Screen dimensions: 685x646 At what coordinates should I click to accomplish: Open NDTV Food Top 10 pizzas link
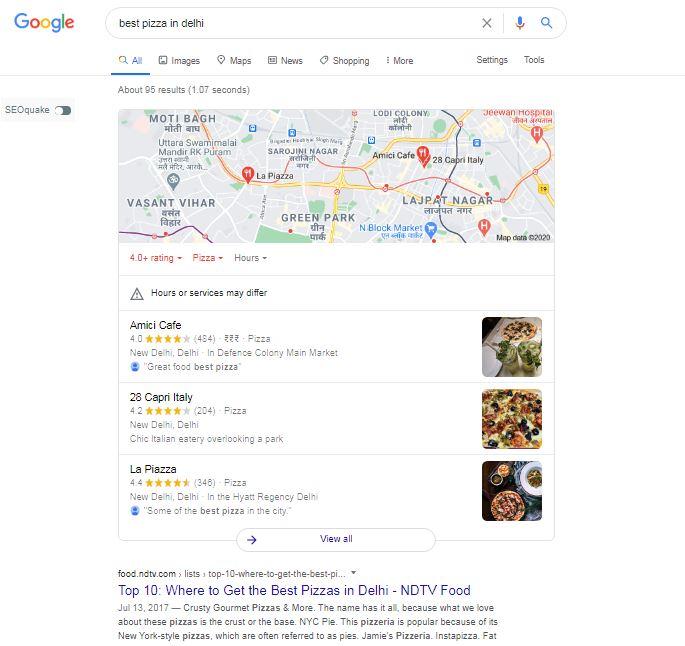294,590
